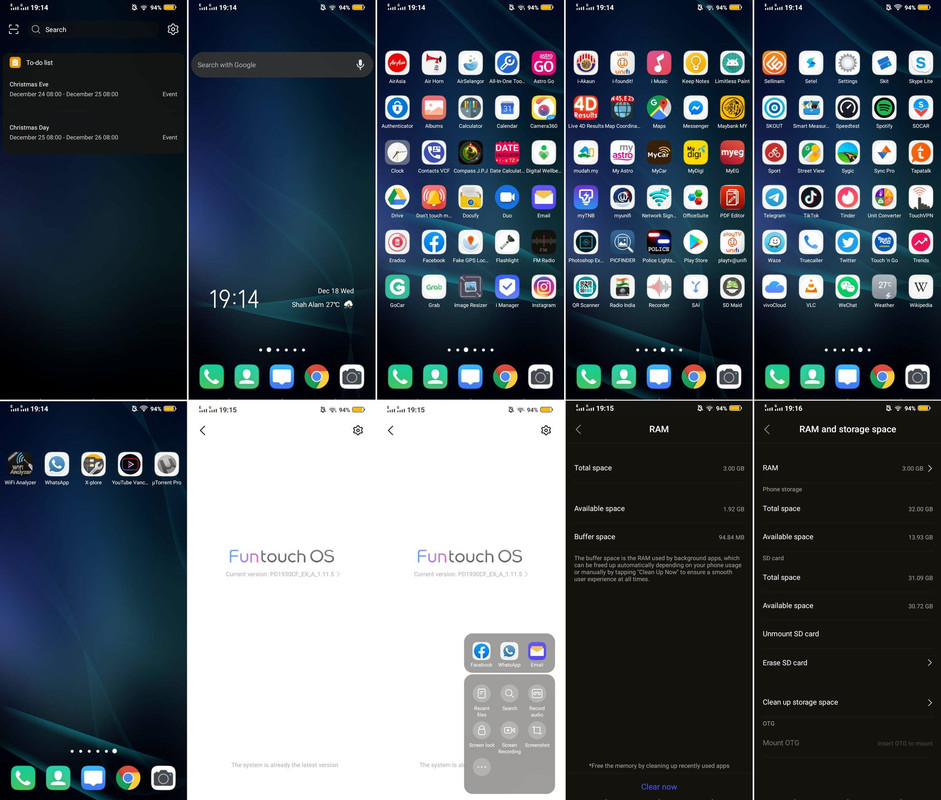The width and height of the screenshot is (941, 800).
Task: Open the vivoCloud app
Action: [x=774, y=287]
